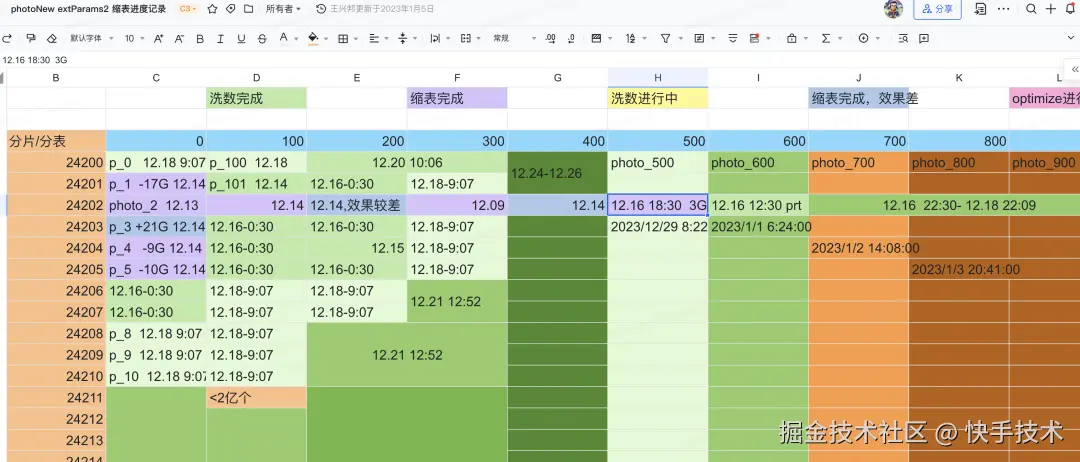Click the merge cells icon
1080x462 pixels.
[466, 39]
